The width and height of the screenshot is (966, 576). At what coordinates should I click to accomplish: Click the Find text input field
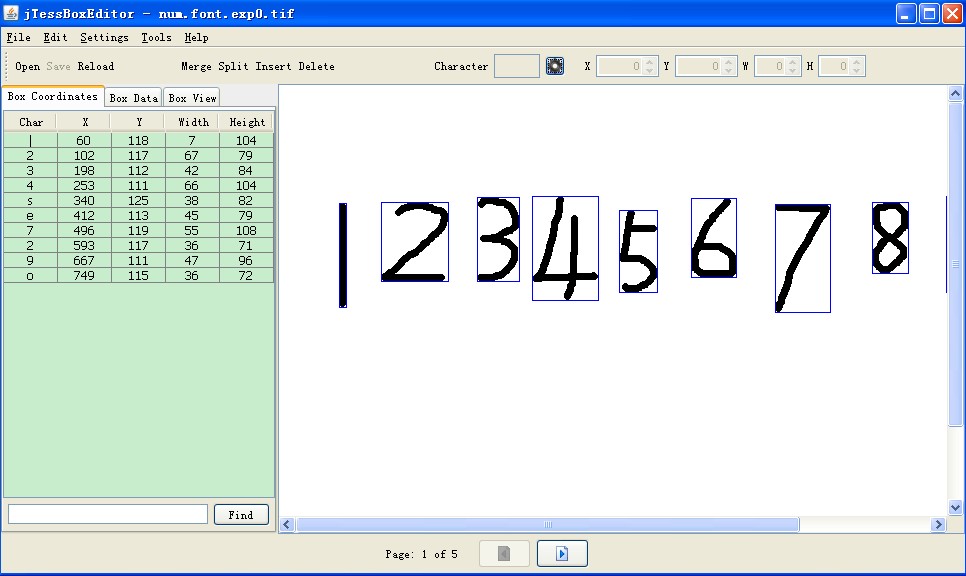coord(108,514)
